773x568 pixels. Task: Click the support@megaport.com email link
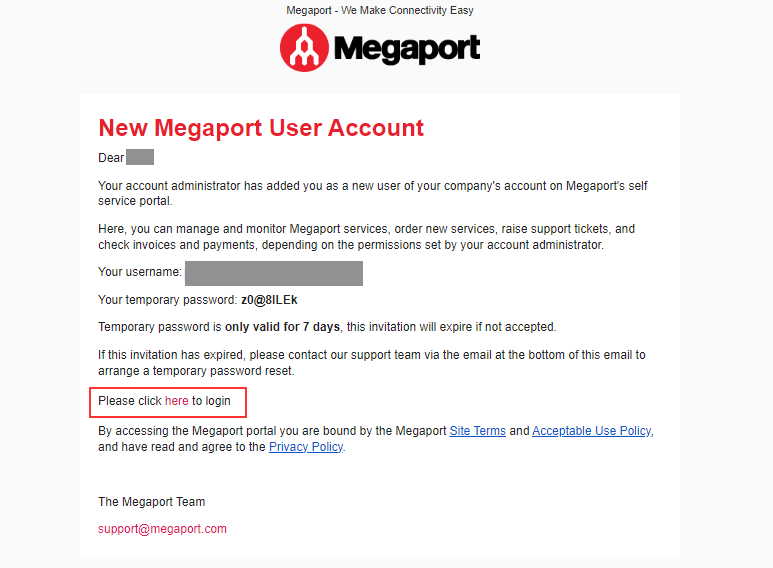point(162,529)
